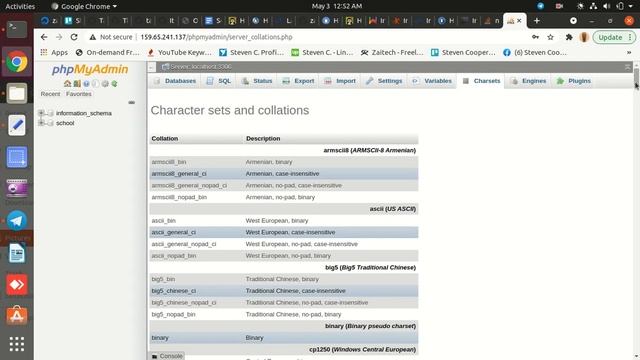Open the Variables tab
The image size is (640, 360).
[432, 81]
